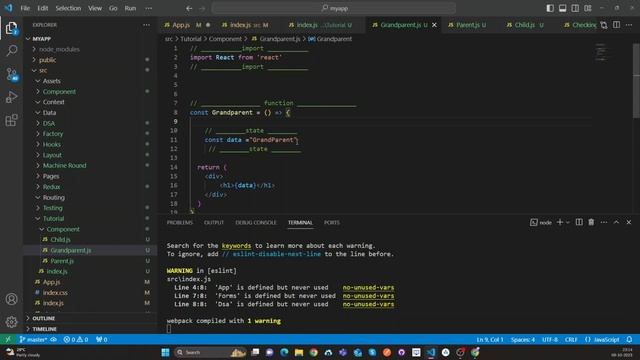Close the terminal panel
The image size is (640, 360).
point(629,222)
